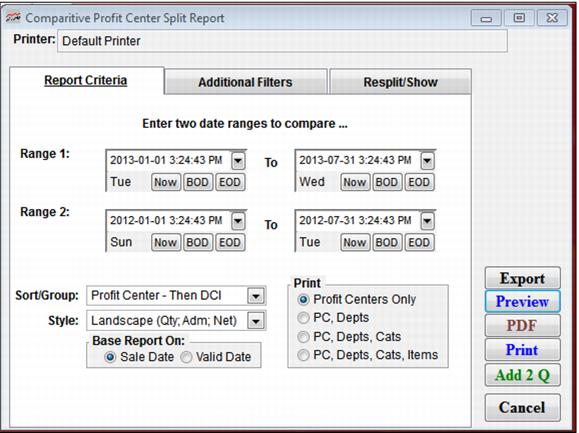This screenshot has width=579, height=433.
Task: Select Profit Centers Only print option
Action: click(x=303, y=299)
